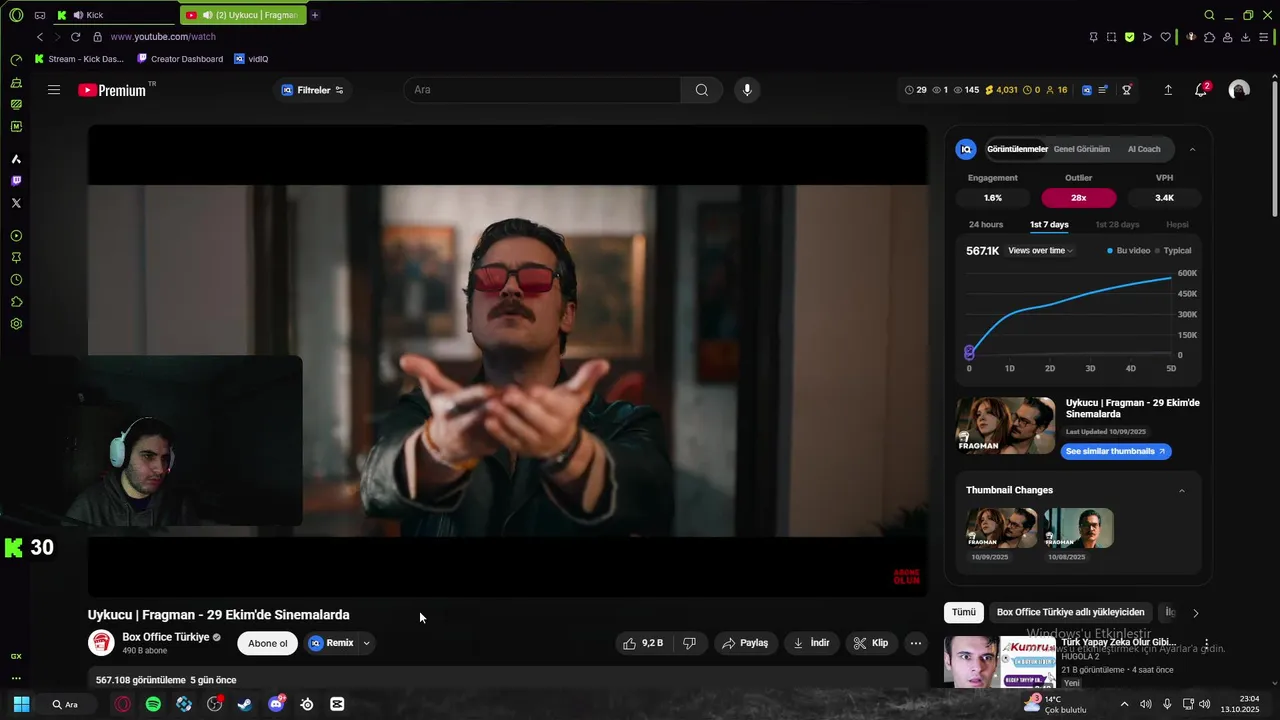Switch to Genel Görünüm tab

[x=1081, y=149]
